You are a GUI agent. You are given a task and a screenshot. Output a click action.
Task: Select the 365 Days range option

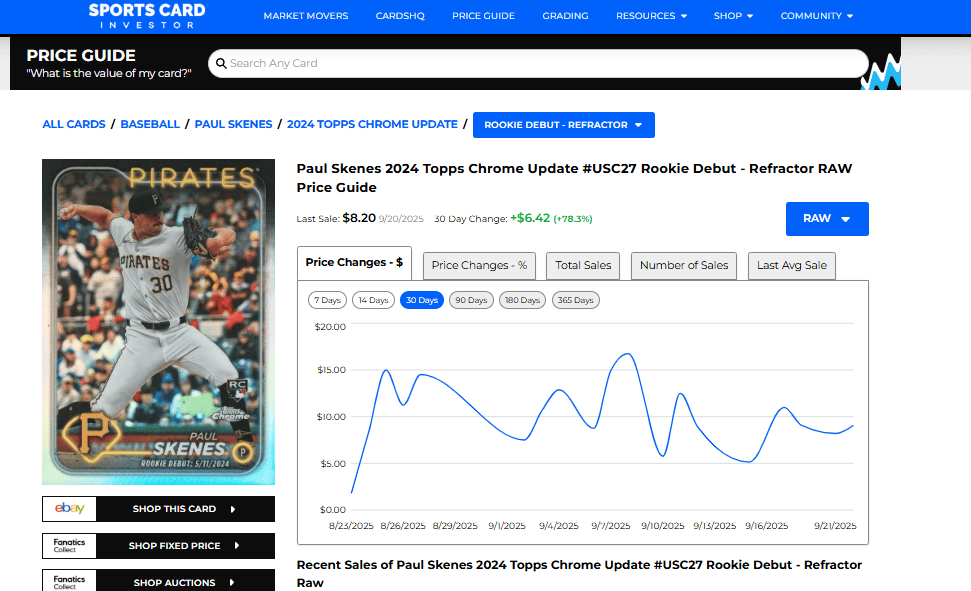(x=576, y=300)
